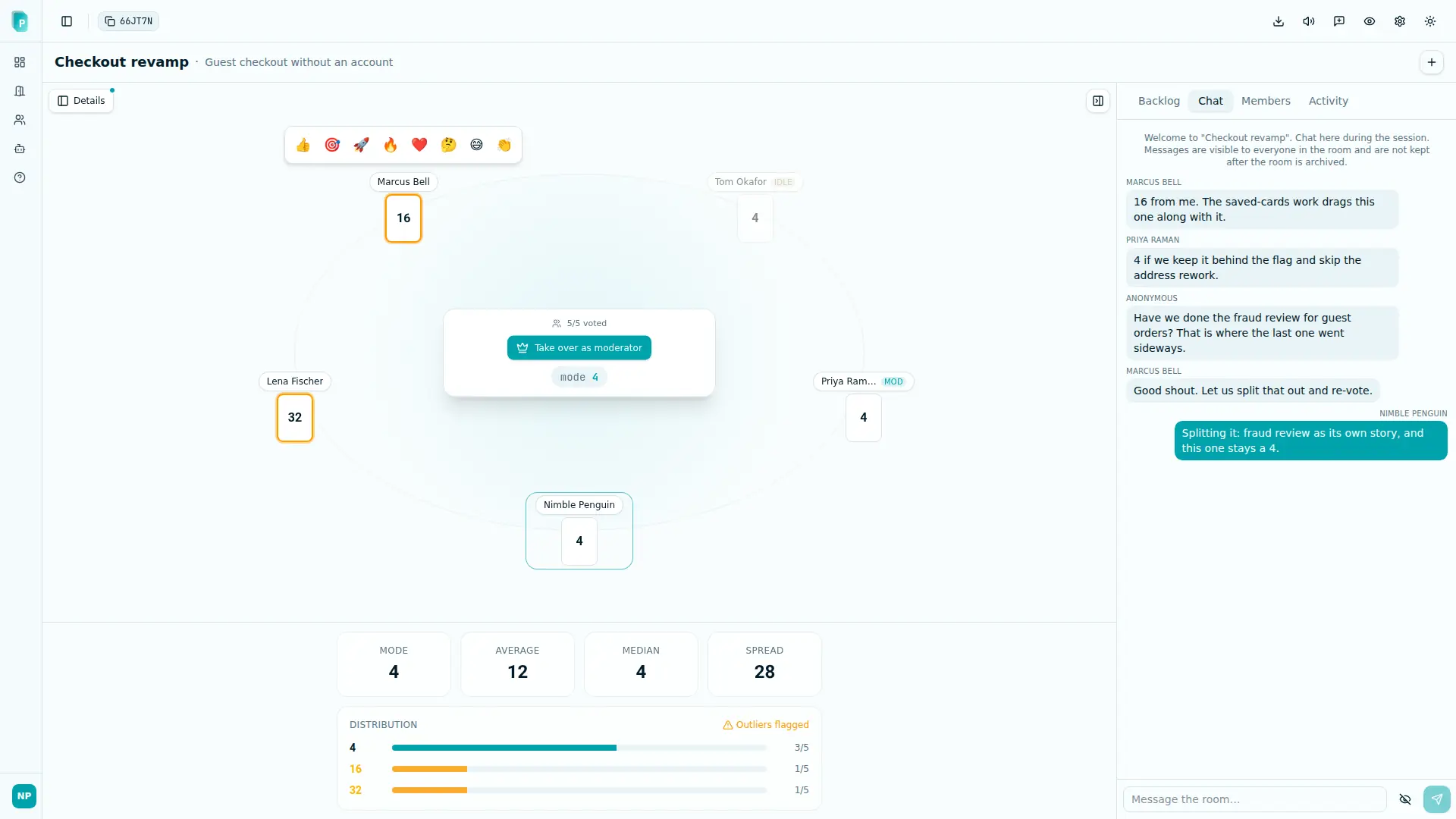Send bullseye target reaction
This screenshot has height=819, width=1456.
point(332,145)
